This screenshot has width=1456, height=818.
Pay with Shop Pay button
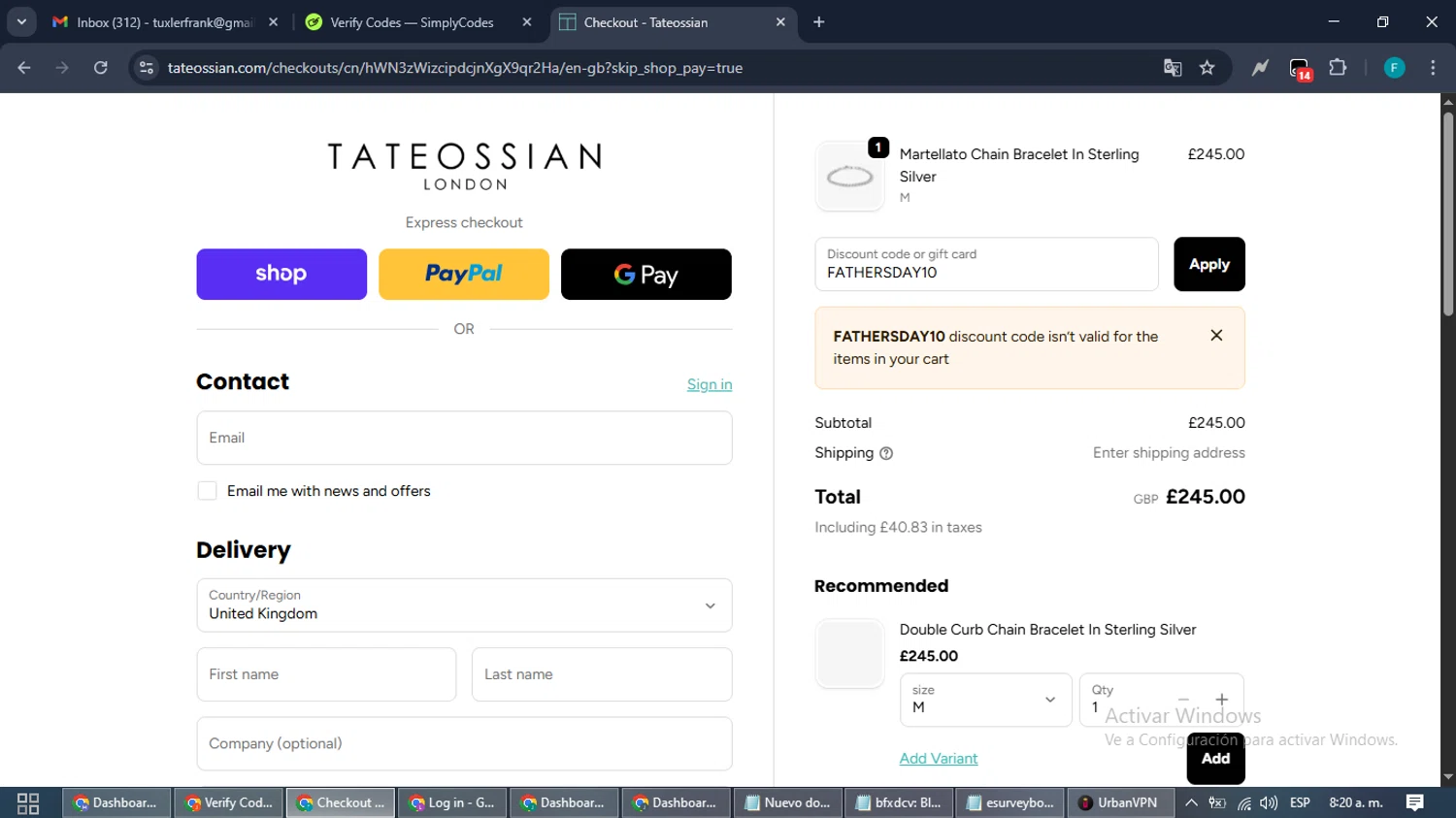[x=281, y=275]
